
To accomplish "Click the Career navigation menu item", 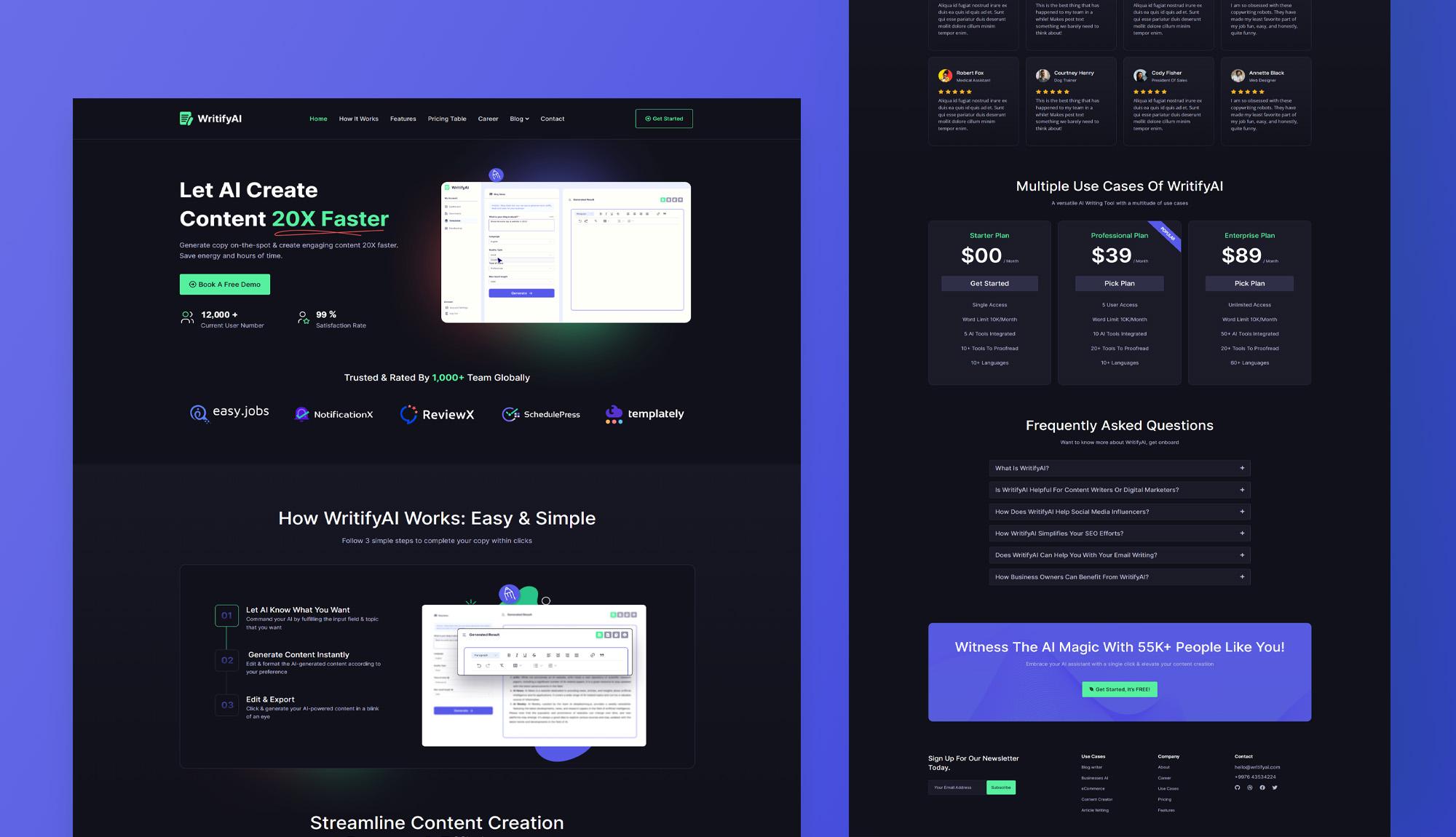I will [488, 118].
